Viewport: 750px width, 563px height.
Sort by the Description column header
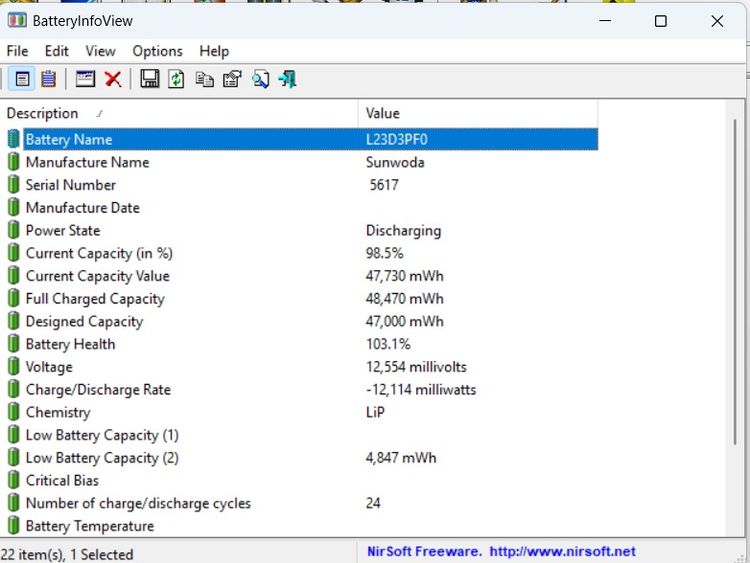179,113
